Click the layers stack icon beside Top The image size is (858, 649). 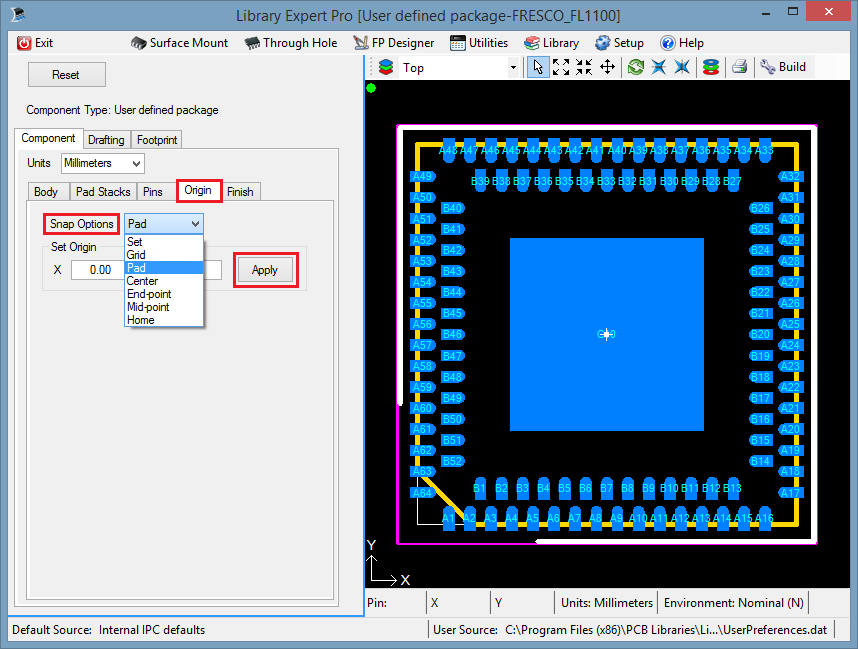(386, 67)
